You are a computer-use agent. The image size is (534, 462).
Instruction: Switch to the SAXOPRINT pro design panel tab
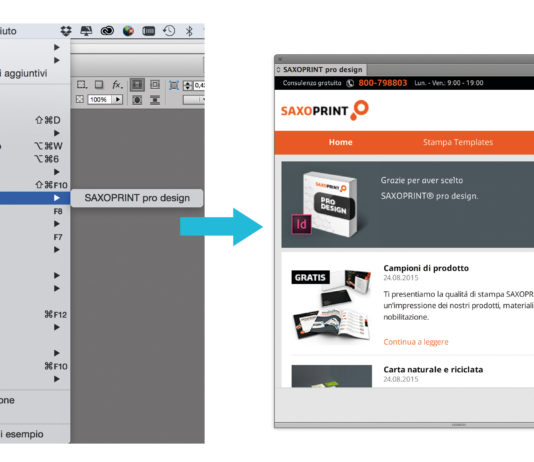pyautogui.click(x=321, y=70)
